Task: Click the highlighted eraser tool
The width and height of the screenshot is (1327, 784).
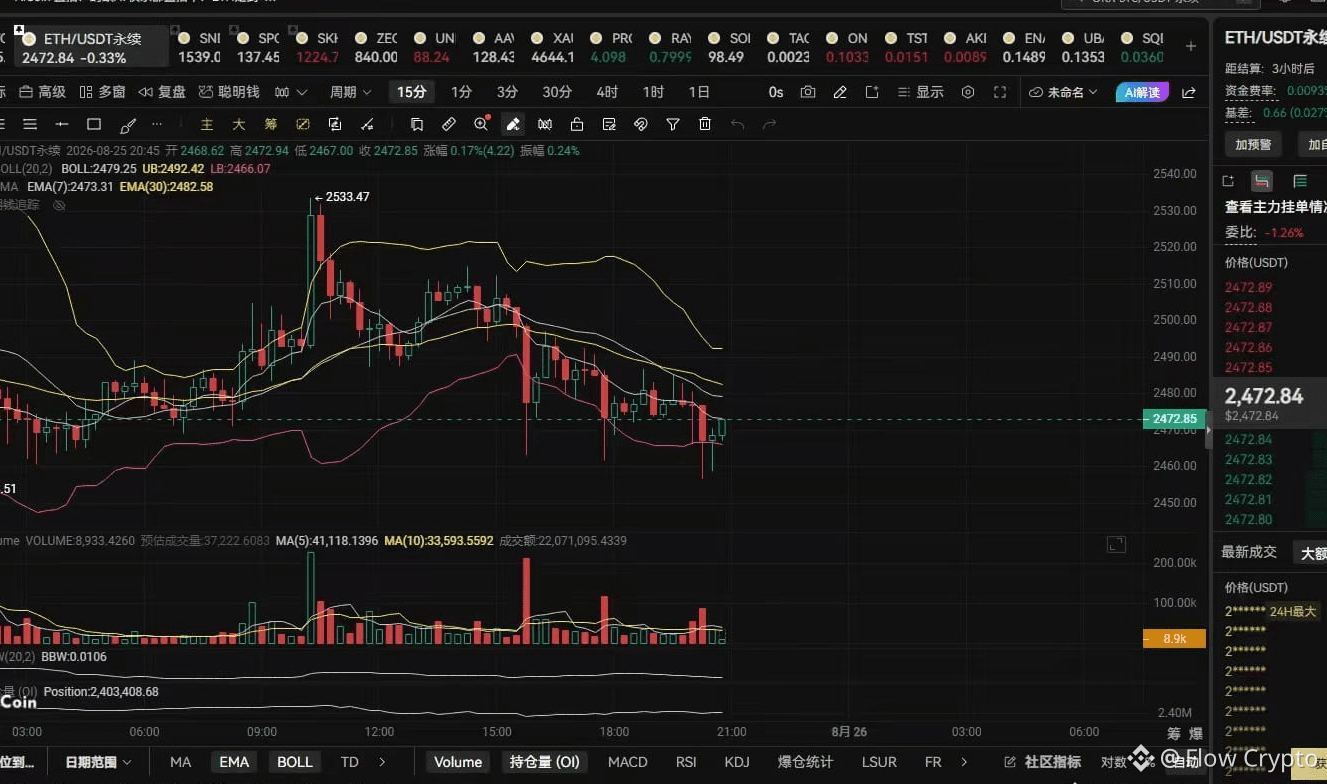Action: pyautogui.click(x=513, y=125)
